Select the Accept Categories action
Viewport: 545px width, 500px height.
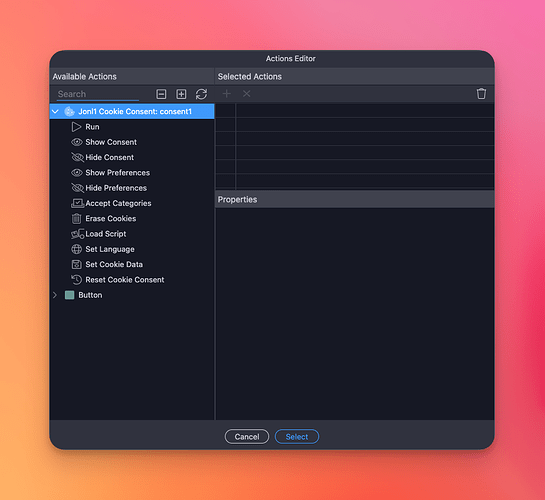point(118,203)
